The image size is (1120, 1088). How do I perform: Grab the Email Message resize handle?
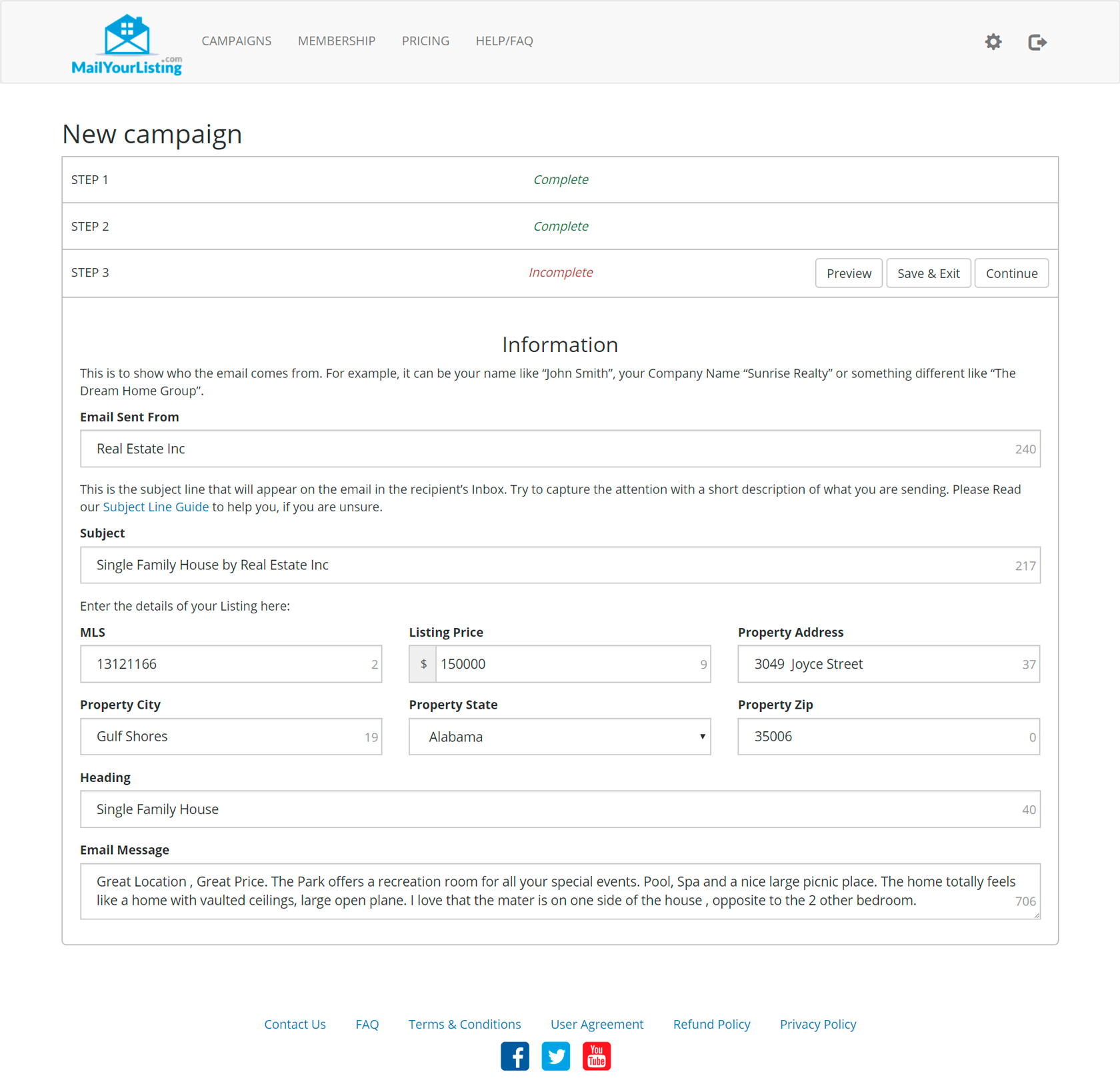point(1037,916)
